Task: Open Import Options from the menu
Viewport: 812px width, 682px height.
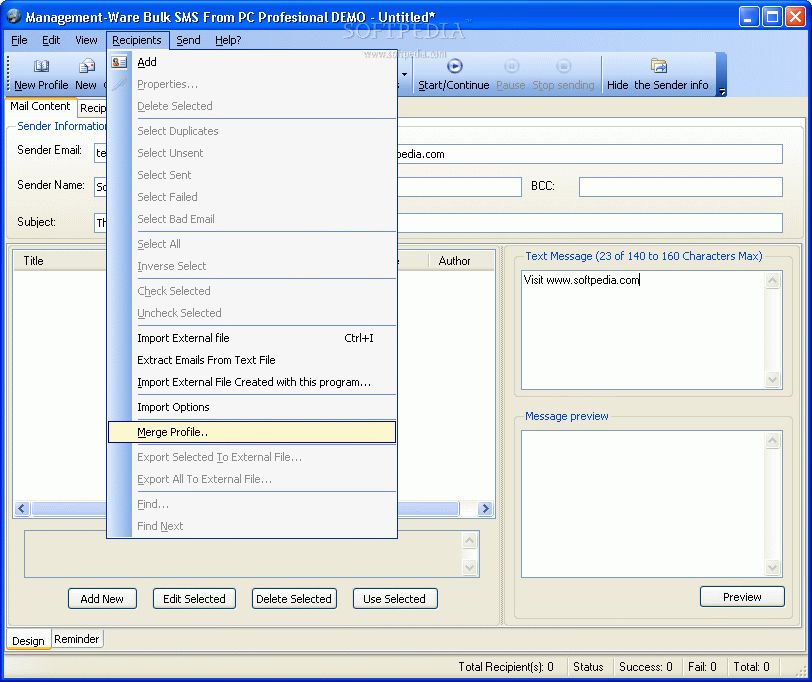Action: pyautogui.click(x=252, y=407)
